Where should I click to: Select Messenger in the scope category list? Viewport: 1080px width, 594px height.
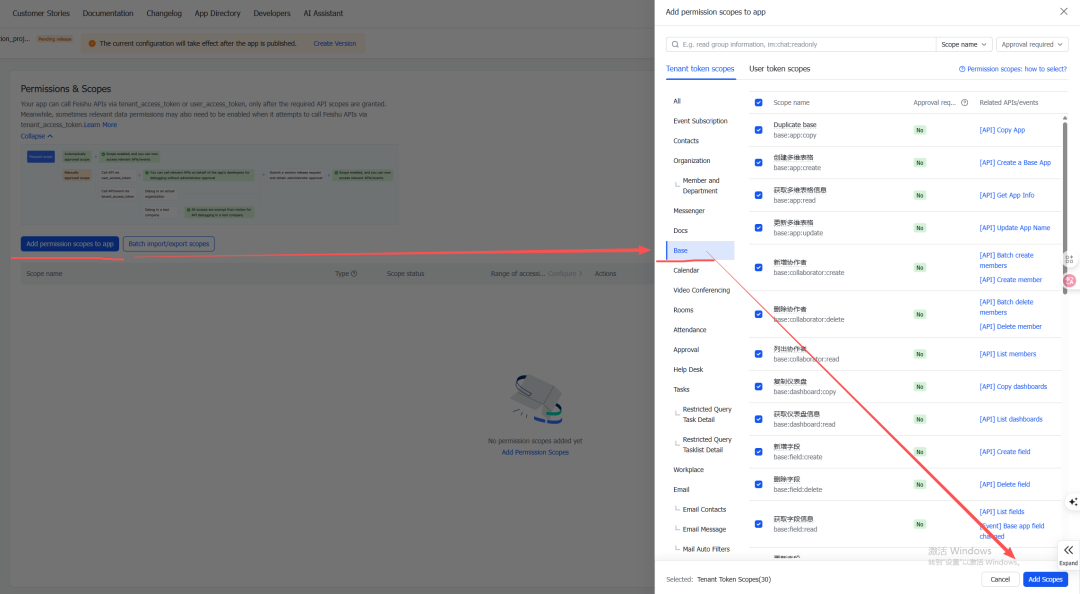pos(688,211)
